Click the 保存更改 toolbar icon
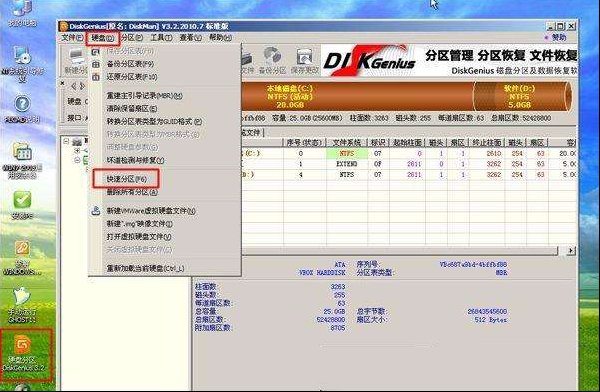 click(305, 61)
